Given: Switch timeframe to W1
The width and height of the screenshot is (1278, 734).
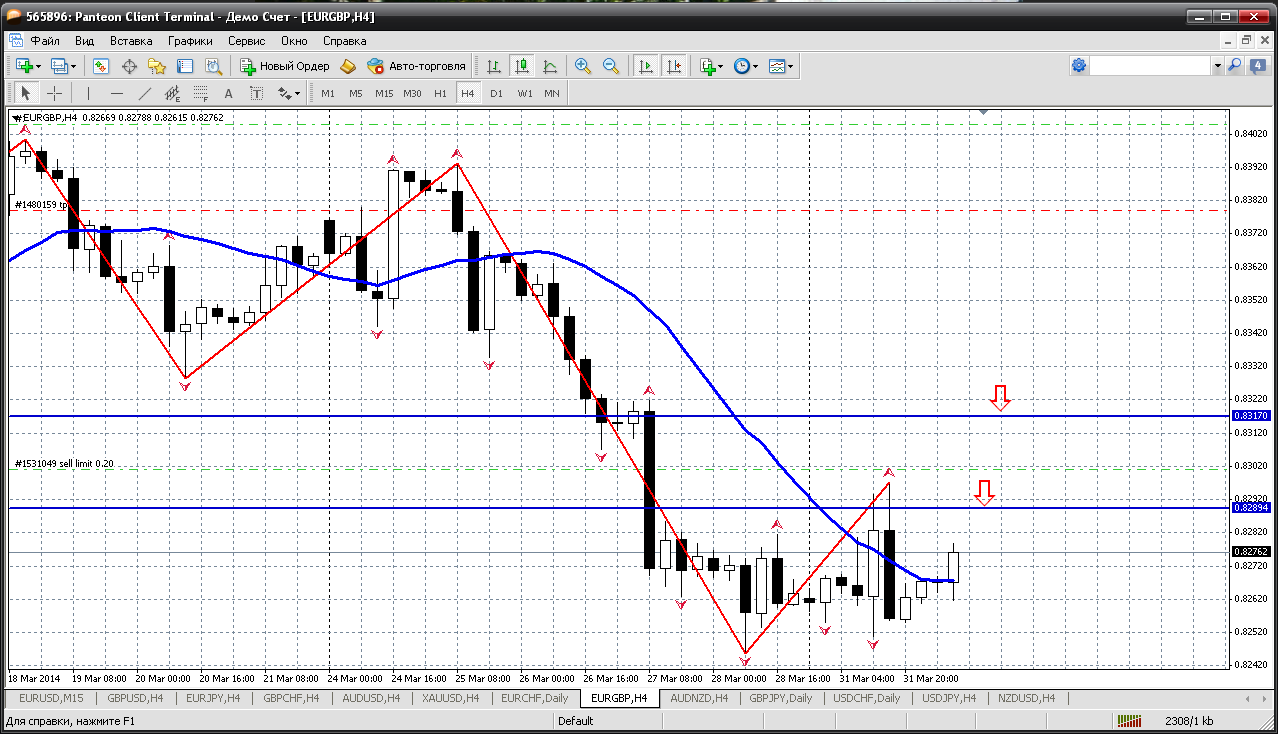Looking at the screenshot, I should coord(524,93).
